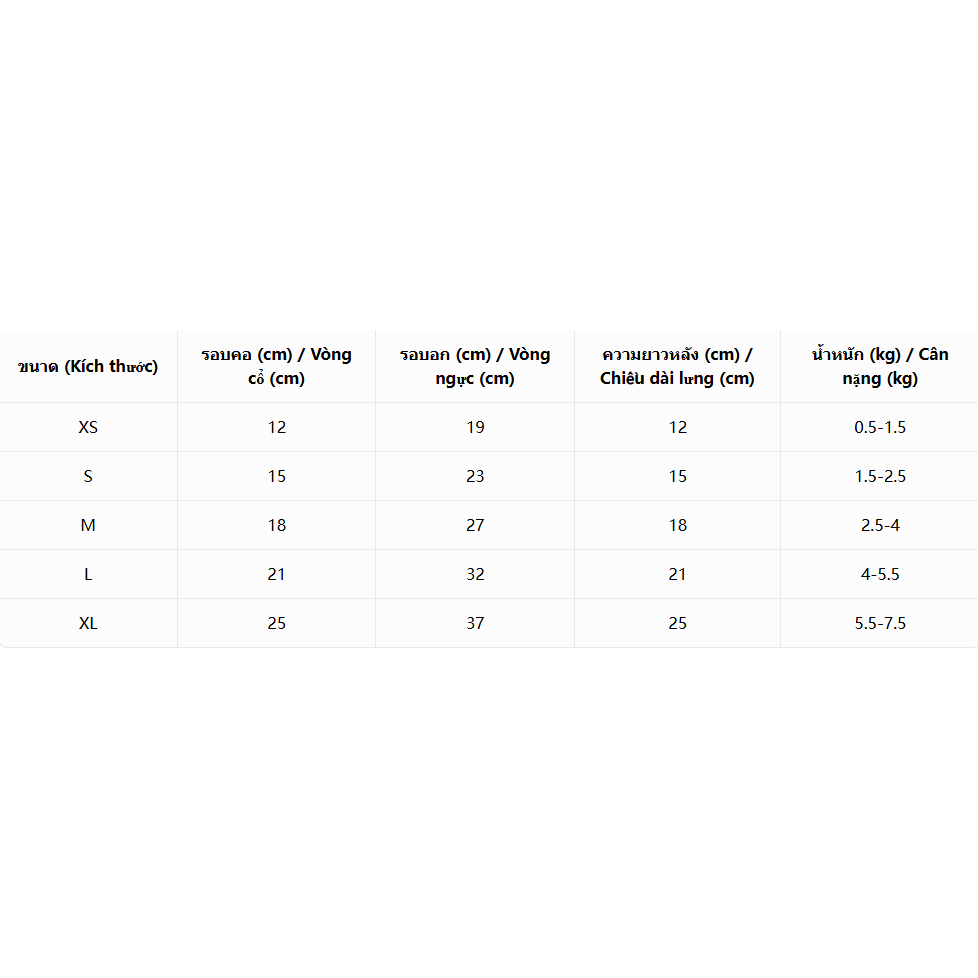Select the S size row label
Viewport: 978px width, 978px height.
(x=88, y=477)
